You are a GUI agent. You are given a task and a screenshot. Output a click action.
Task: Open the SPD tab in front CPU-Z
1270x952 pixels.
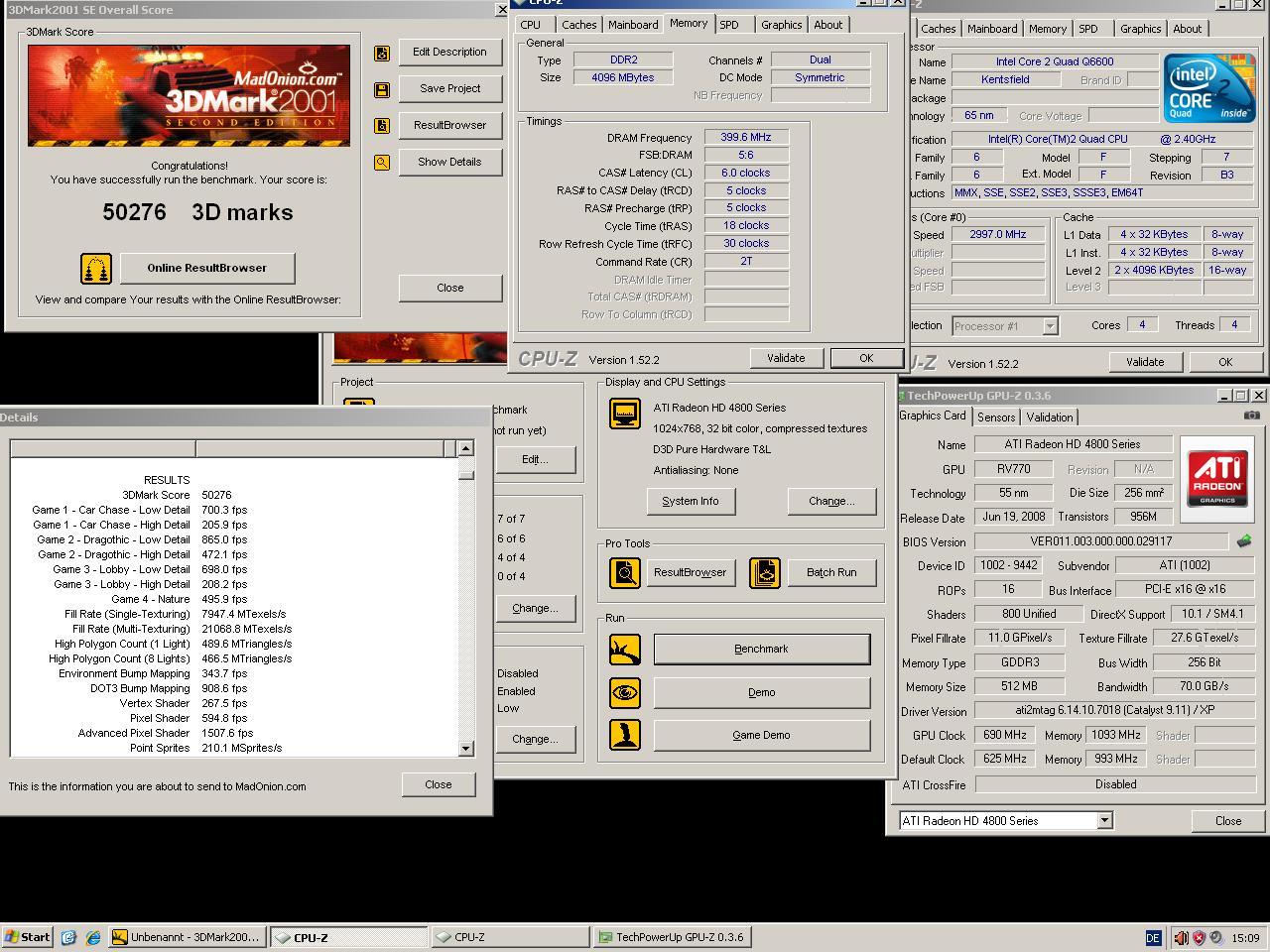(729, 25)
